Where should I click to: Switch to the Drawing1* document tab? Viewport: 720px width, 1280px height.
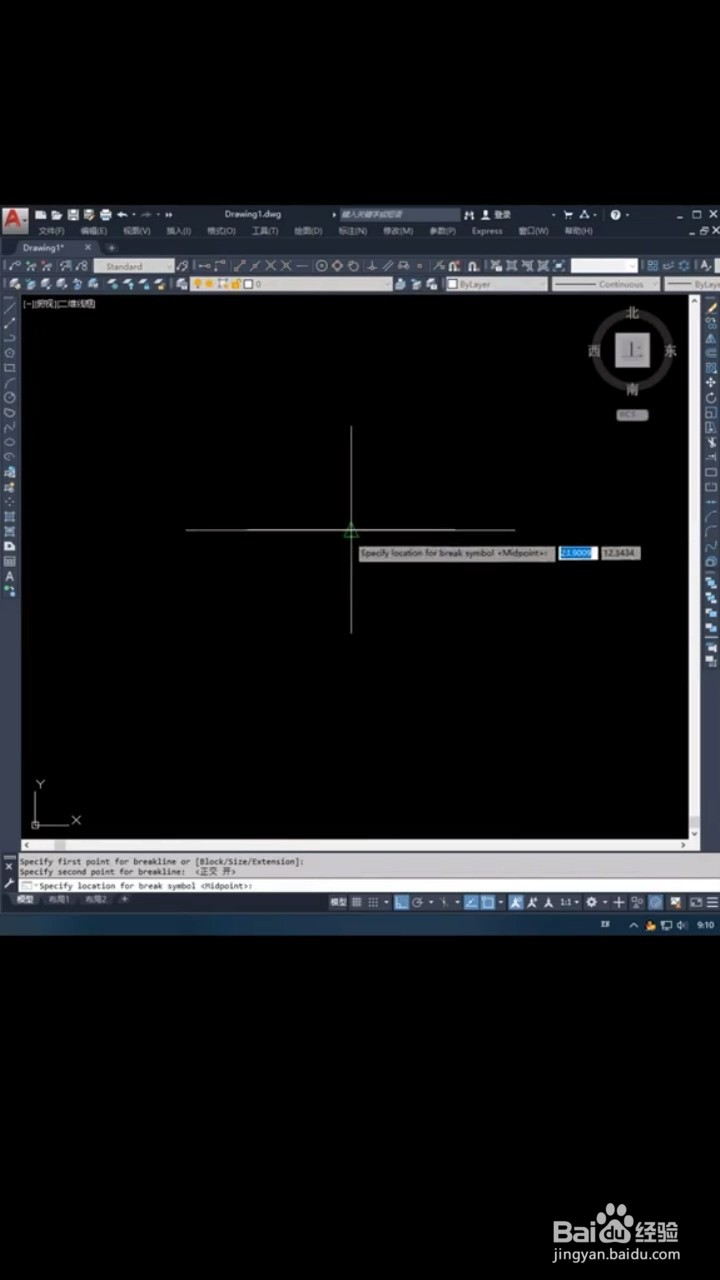43,247
